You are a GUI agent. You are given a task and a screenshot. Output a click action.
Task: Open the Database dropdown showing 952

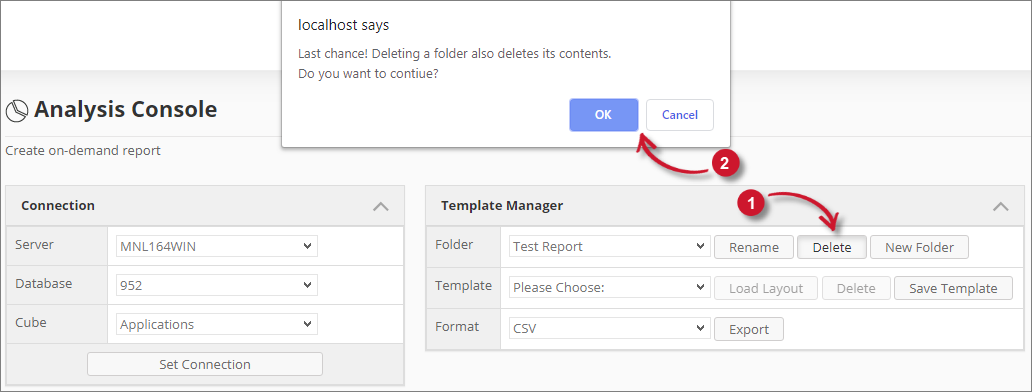pyautogui.click(x=217, y=285)
